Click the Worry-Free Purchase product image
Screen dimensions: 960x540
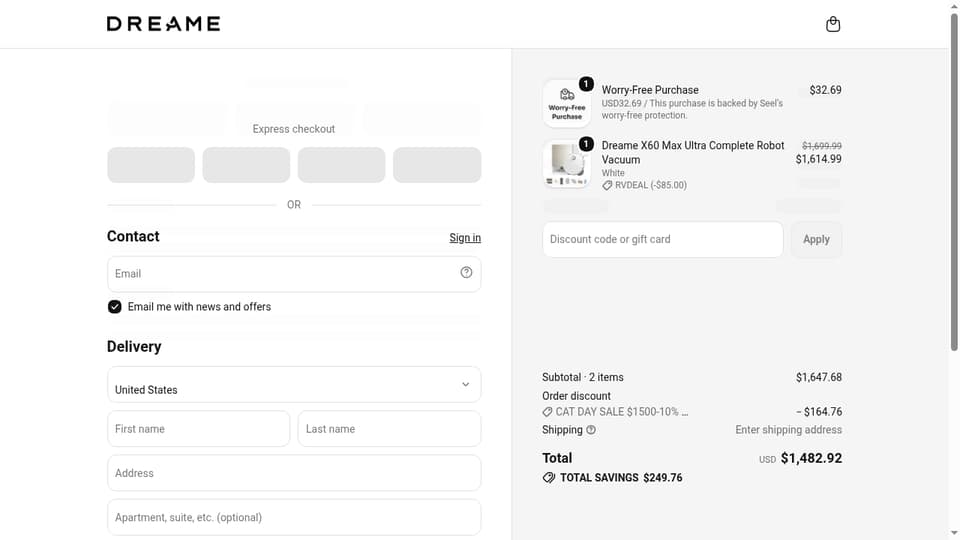(x=566, y=103)
